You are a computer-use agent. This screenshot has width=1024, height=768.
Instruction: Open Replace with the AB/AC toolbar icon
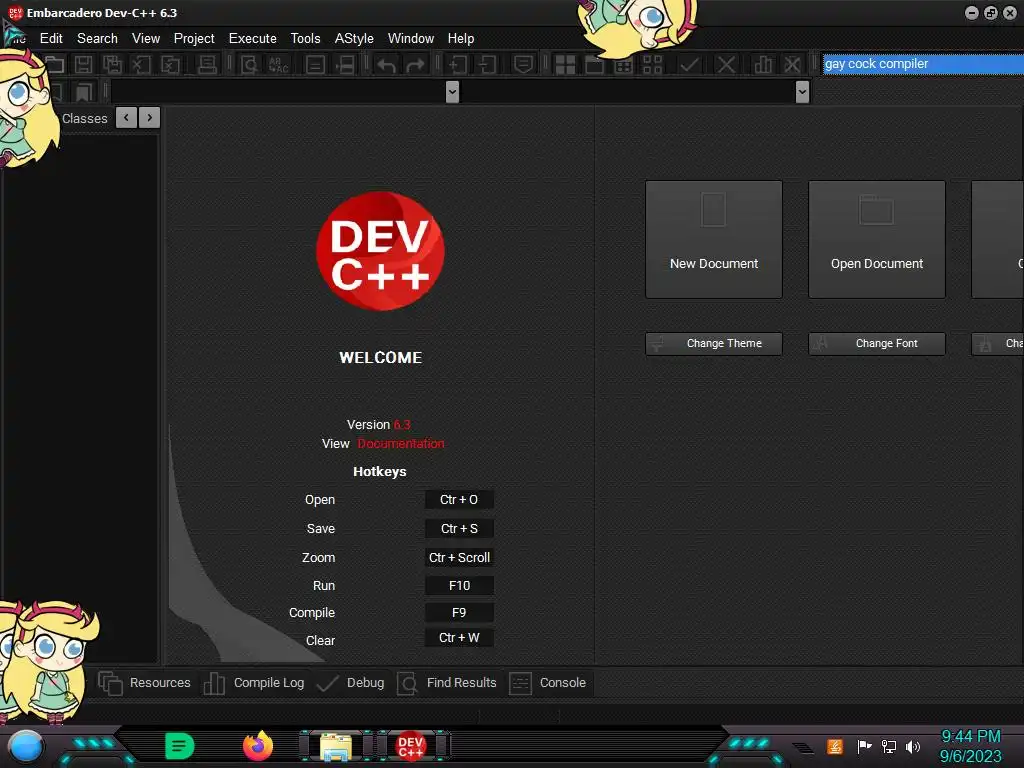278,64
